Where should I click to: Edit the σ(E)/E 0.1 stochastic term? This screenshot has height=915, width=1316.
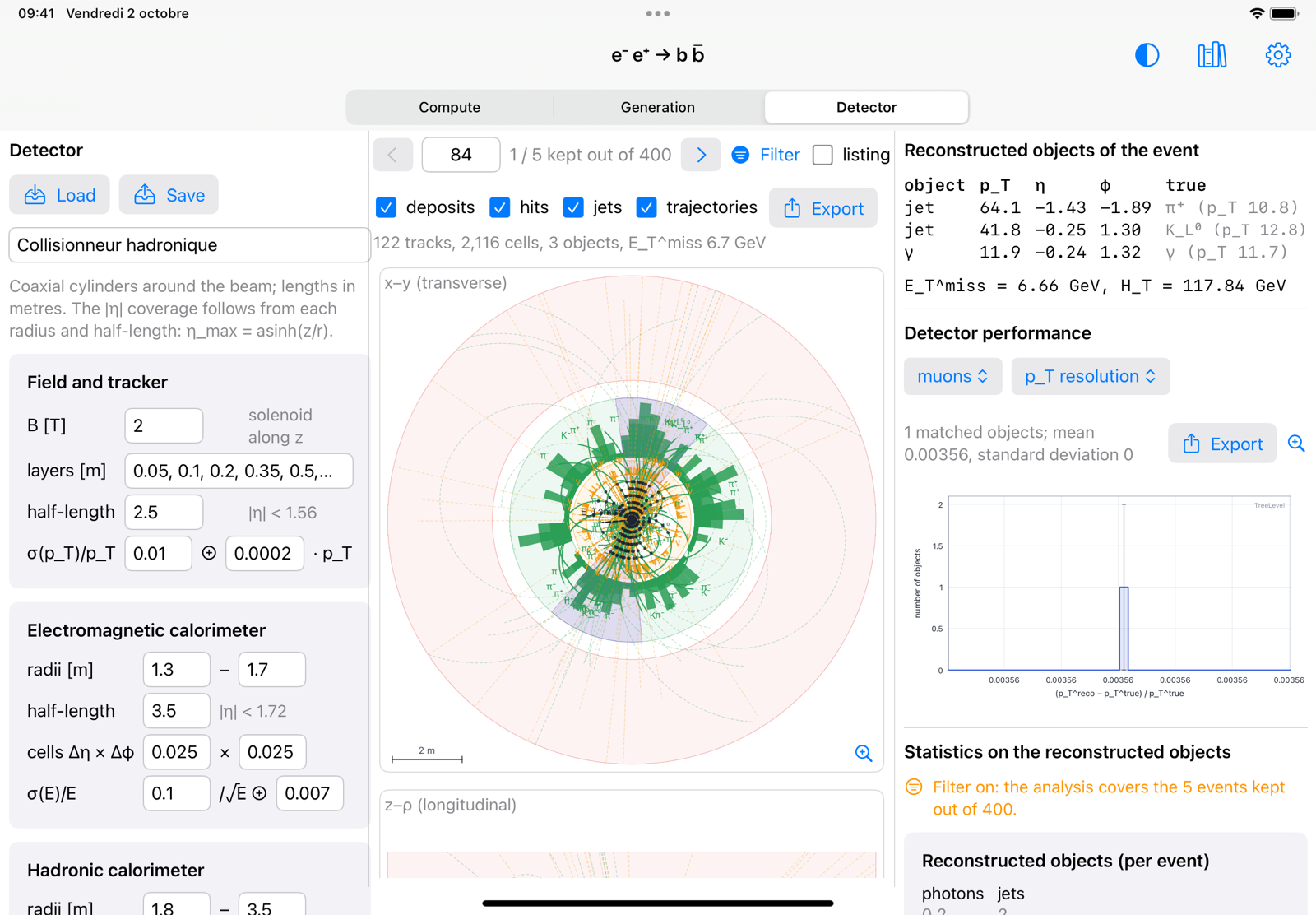click(177, 793)
